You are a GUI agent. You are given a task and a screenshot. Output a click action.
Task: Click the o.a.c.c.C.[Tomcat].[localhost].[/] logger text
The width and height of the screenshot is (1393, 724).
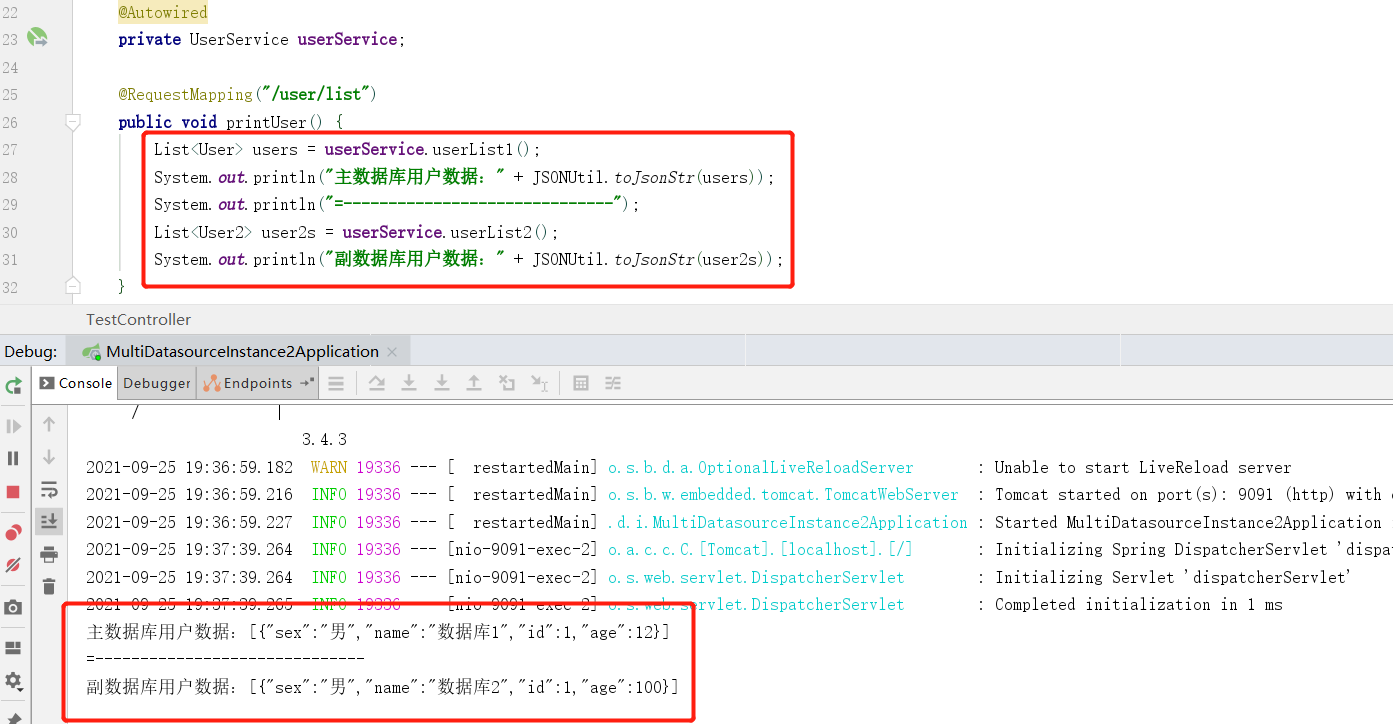pos(760,549)
